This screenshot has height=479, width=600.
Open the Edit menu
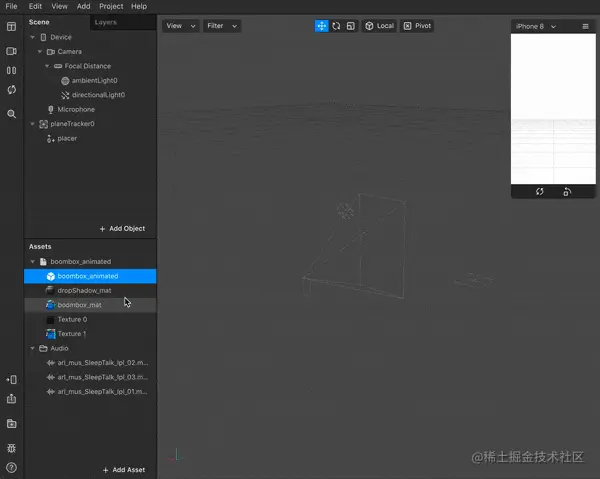[x=35, y=7]
